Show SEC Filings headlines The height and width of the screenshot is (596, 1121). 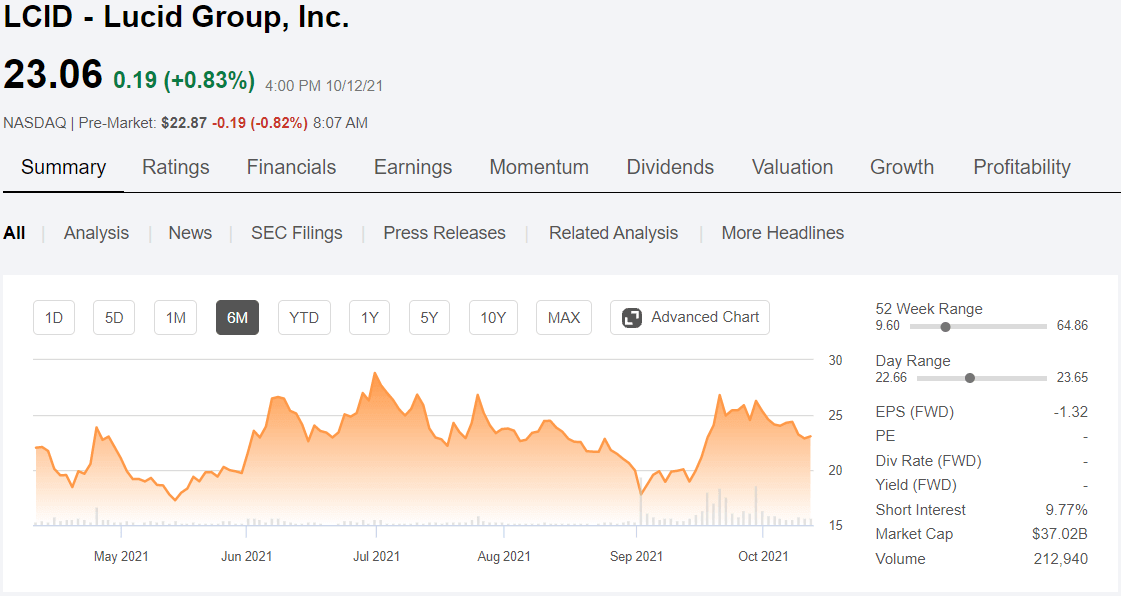click(297, 233)
